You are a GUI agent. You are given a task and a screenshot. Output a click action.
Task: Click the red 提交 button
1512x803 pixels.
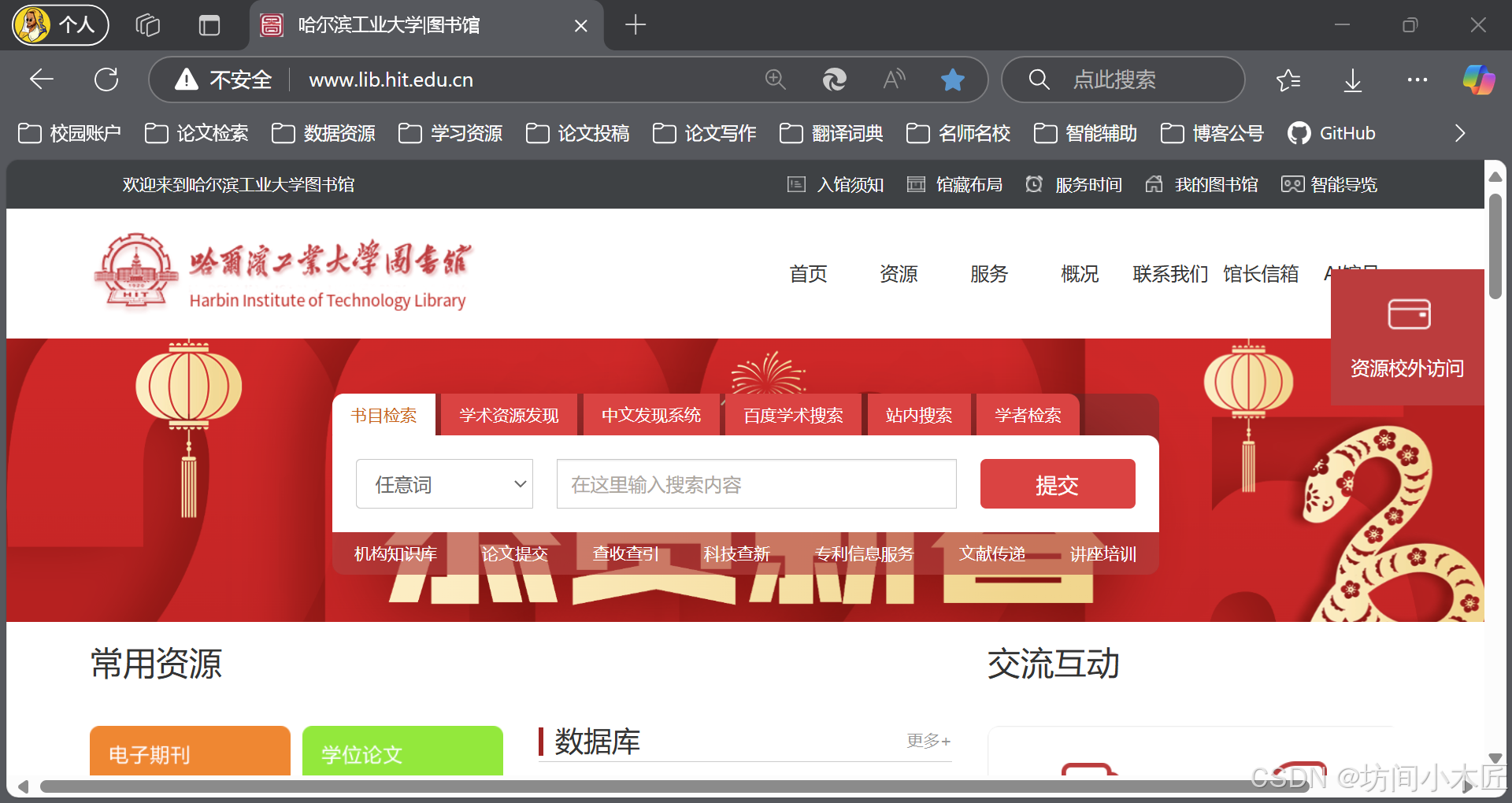pyautogui.click(x=1058, y=484)
